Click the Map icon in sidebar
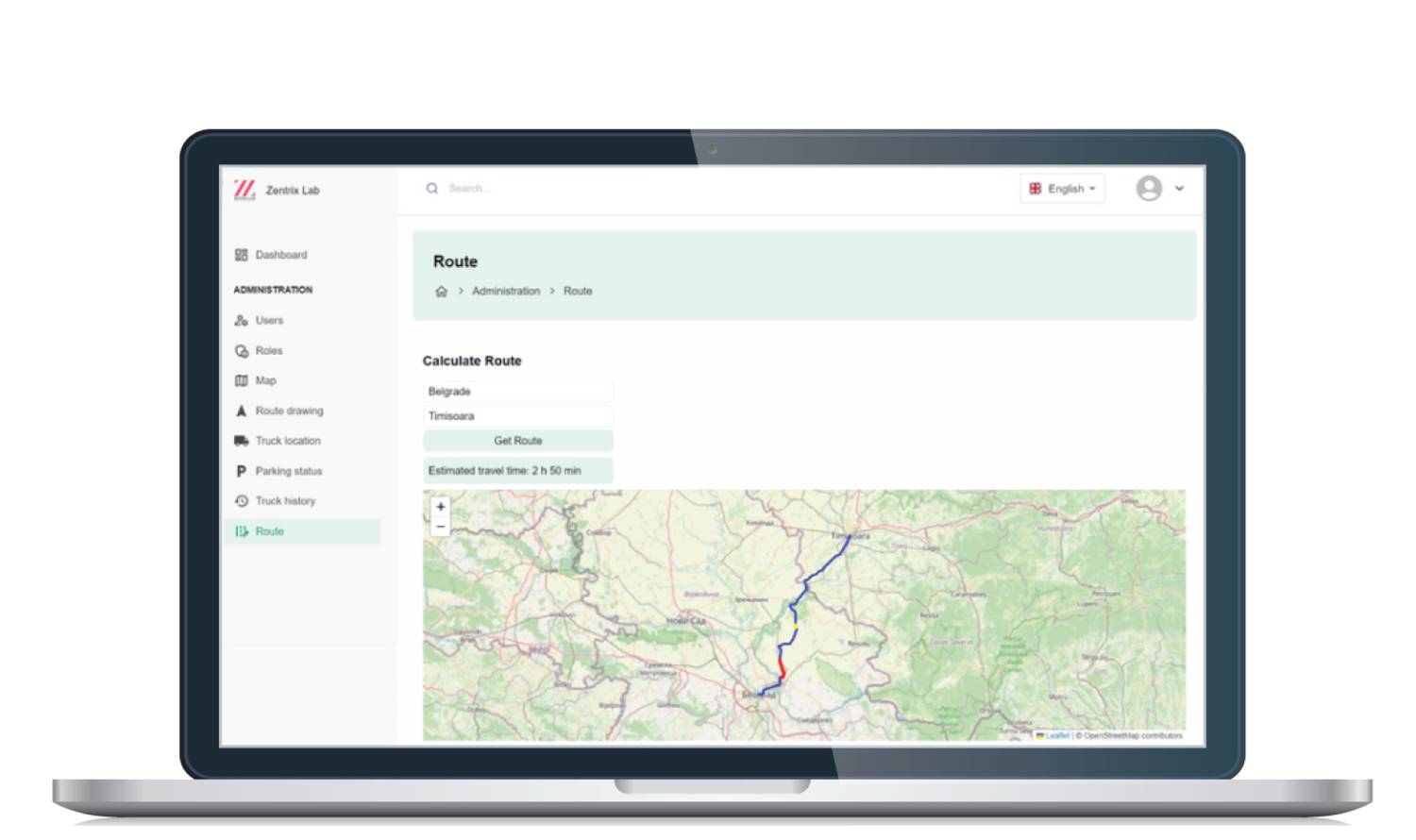 tap(241, 381)
